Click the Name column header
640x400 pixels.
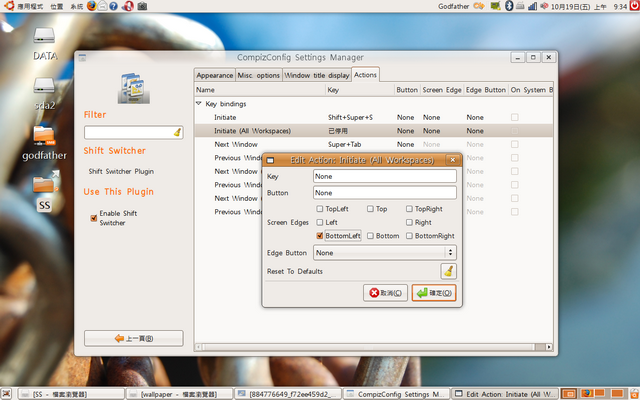click(x=260, y=90)
